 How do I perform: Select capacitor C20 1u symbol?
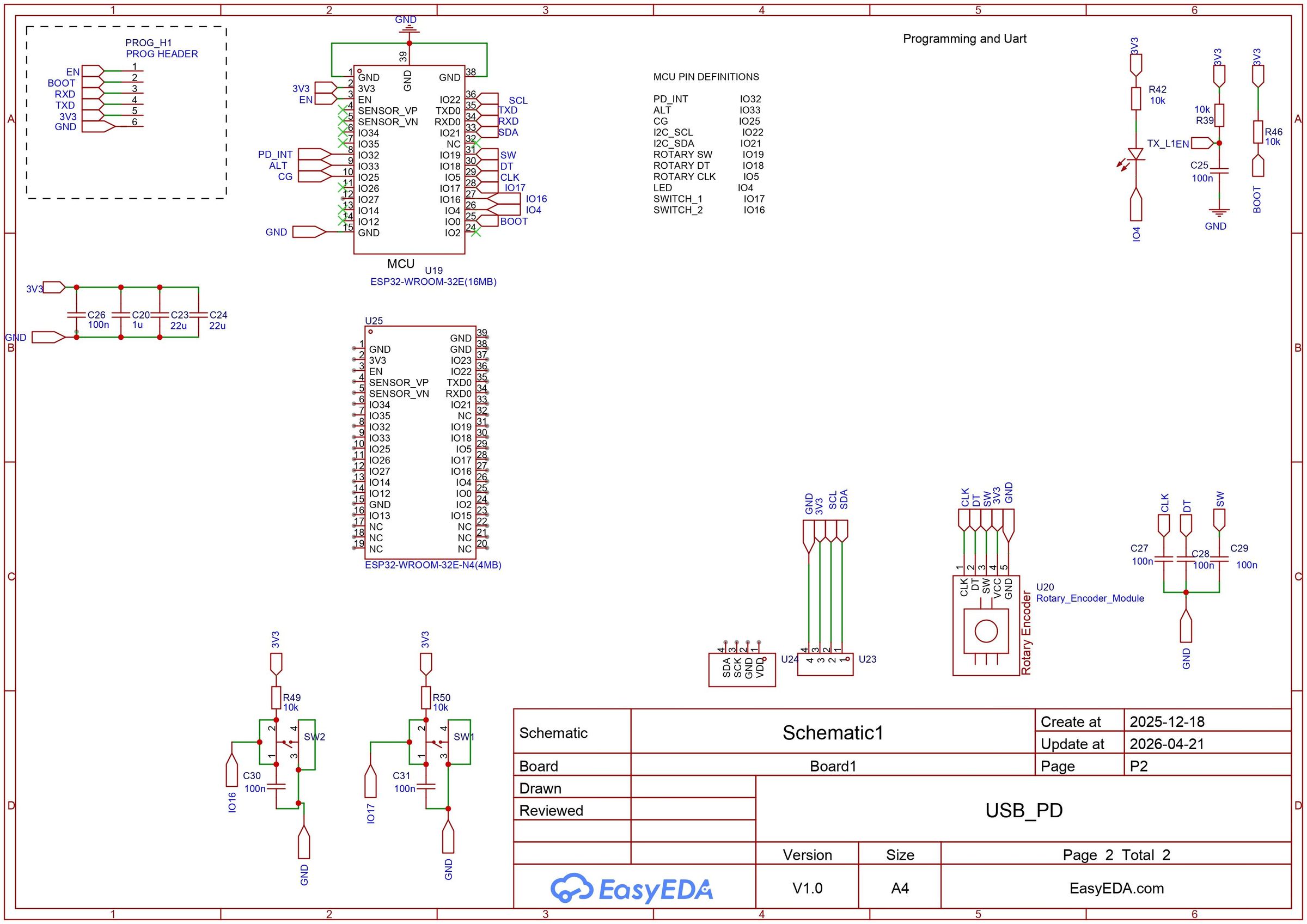tap(121, 314)
